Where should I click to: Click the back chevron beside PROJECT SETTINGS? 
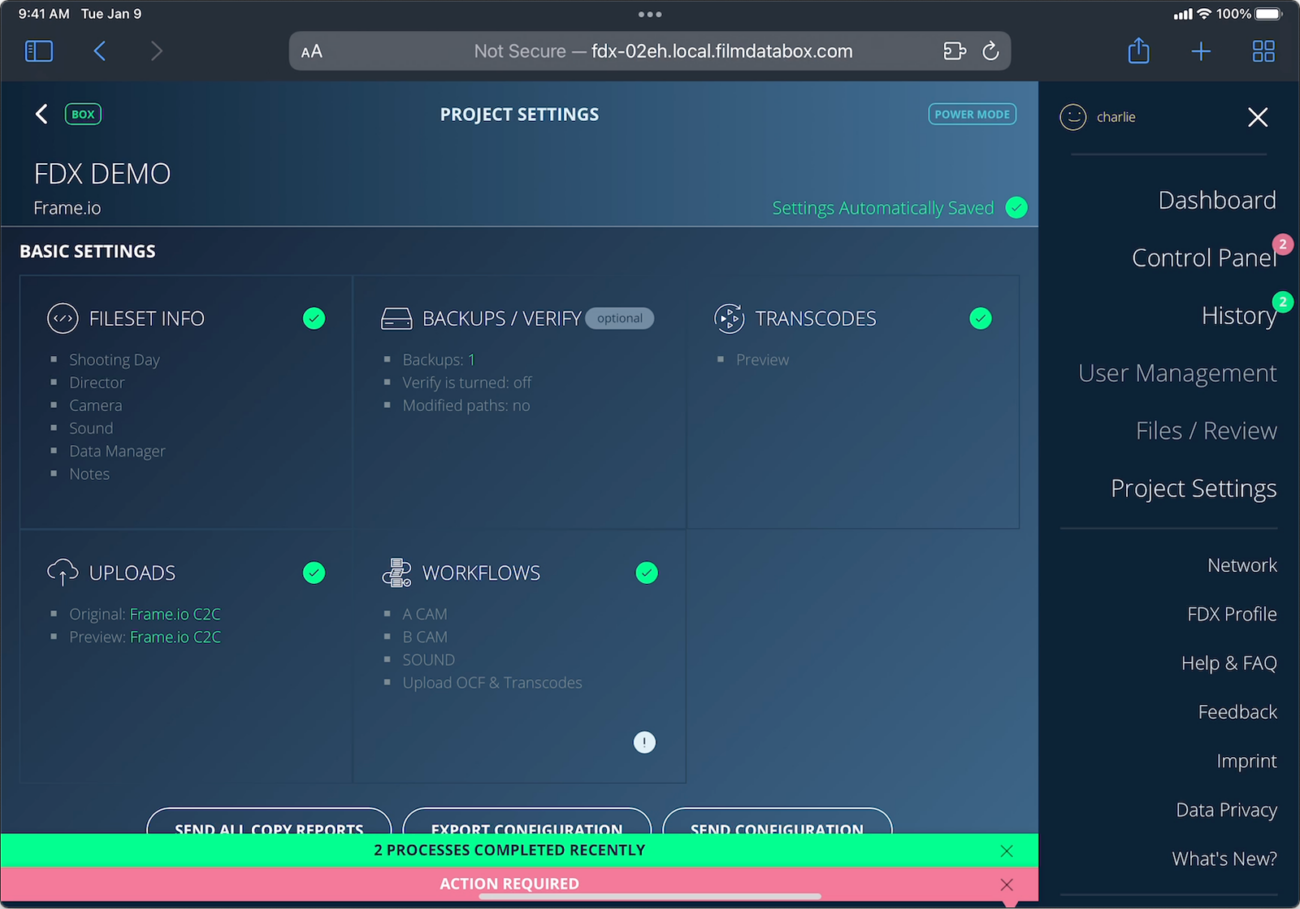[41, 114]
